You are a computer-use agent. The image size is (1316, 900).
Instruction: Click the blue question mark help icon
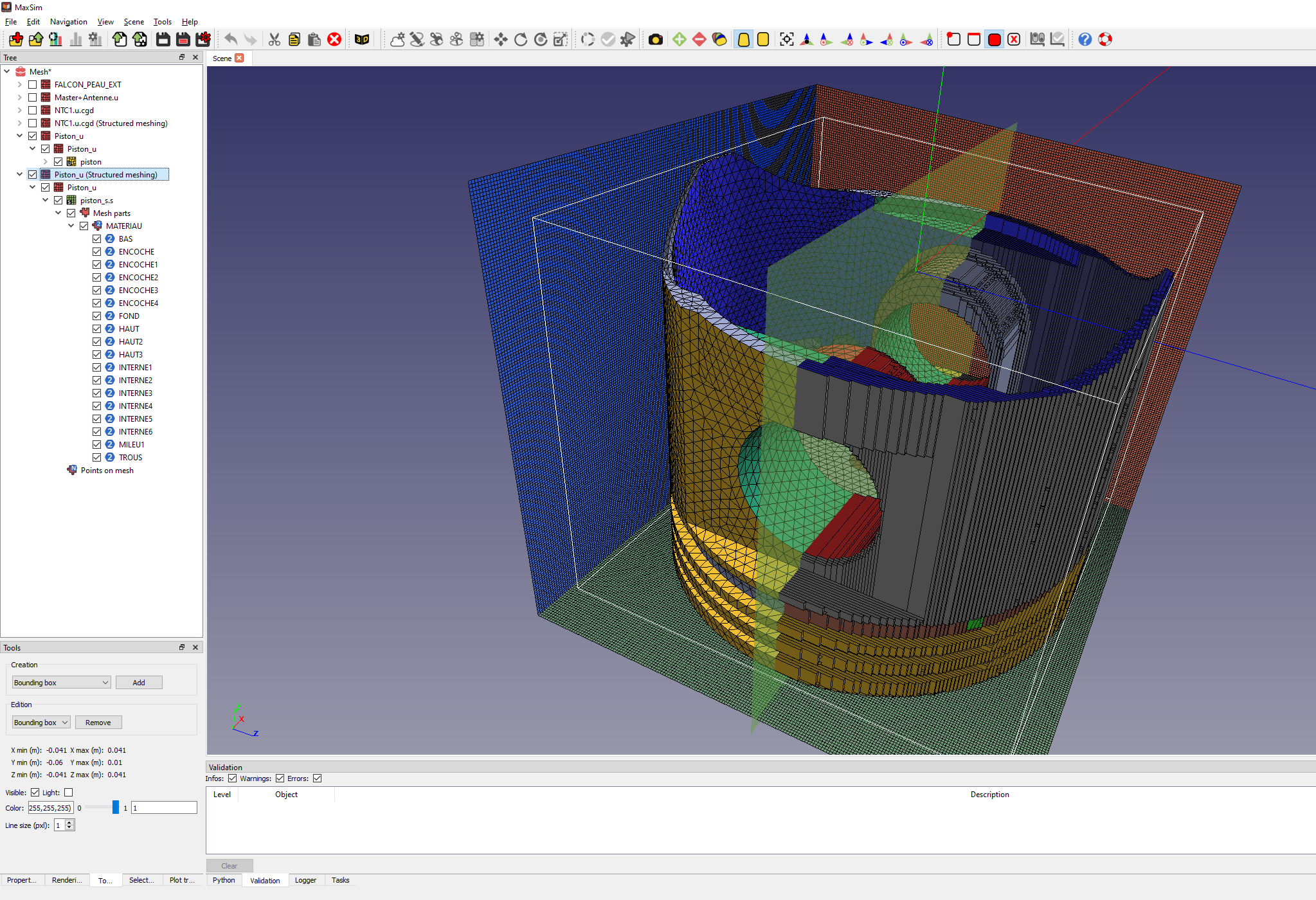click(1085, 39)
